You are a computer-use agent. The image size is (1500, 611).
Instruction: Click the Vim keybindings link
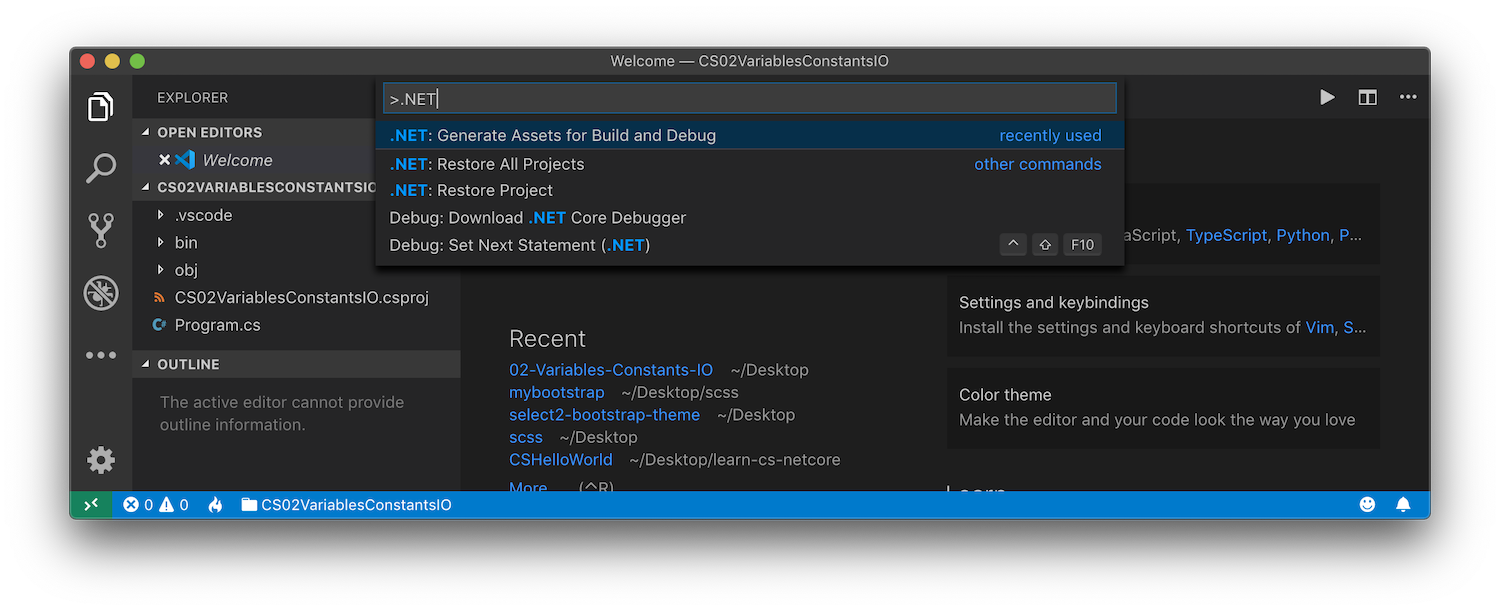click(x=1319, y=327)
